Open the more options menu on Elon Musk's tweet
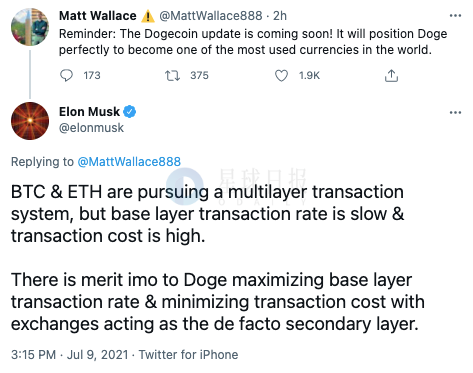 (x=455, y=112)
